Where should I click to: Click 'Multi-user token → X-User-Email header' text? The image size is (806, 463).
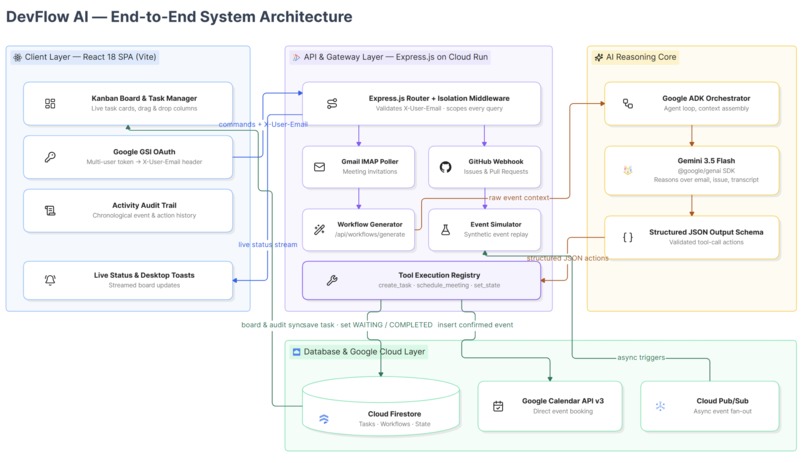[x=144, y=162]
